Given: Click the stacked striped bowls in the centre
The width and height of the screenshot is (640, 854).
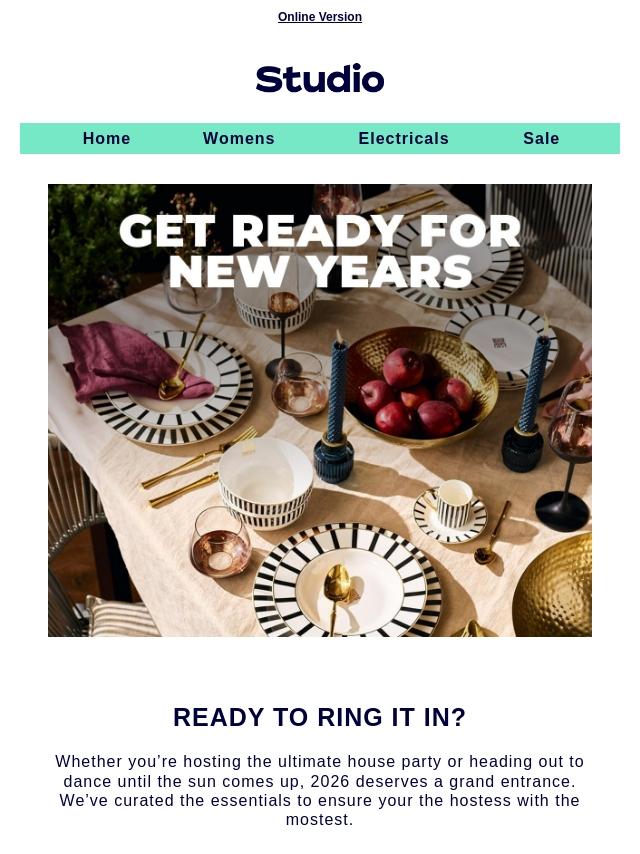Looking at the screenshot, I should 266,484.
